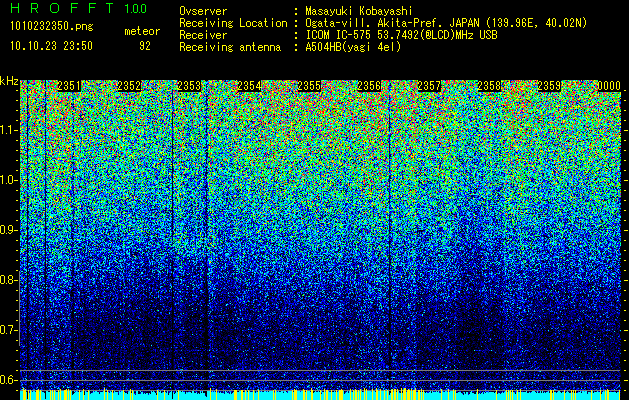This screenshot has height=400, width=629.
Task: Click the 2353 time marker label
Action: 189,86
